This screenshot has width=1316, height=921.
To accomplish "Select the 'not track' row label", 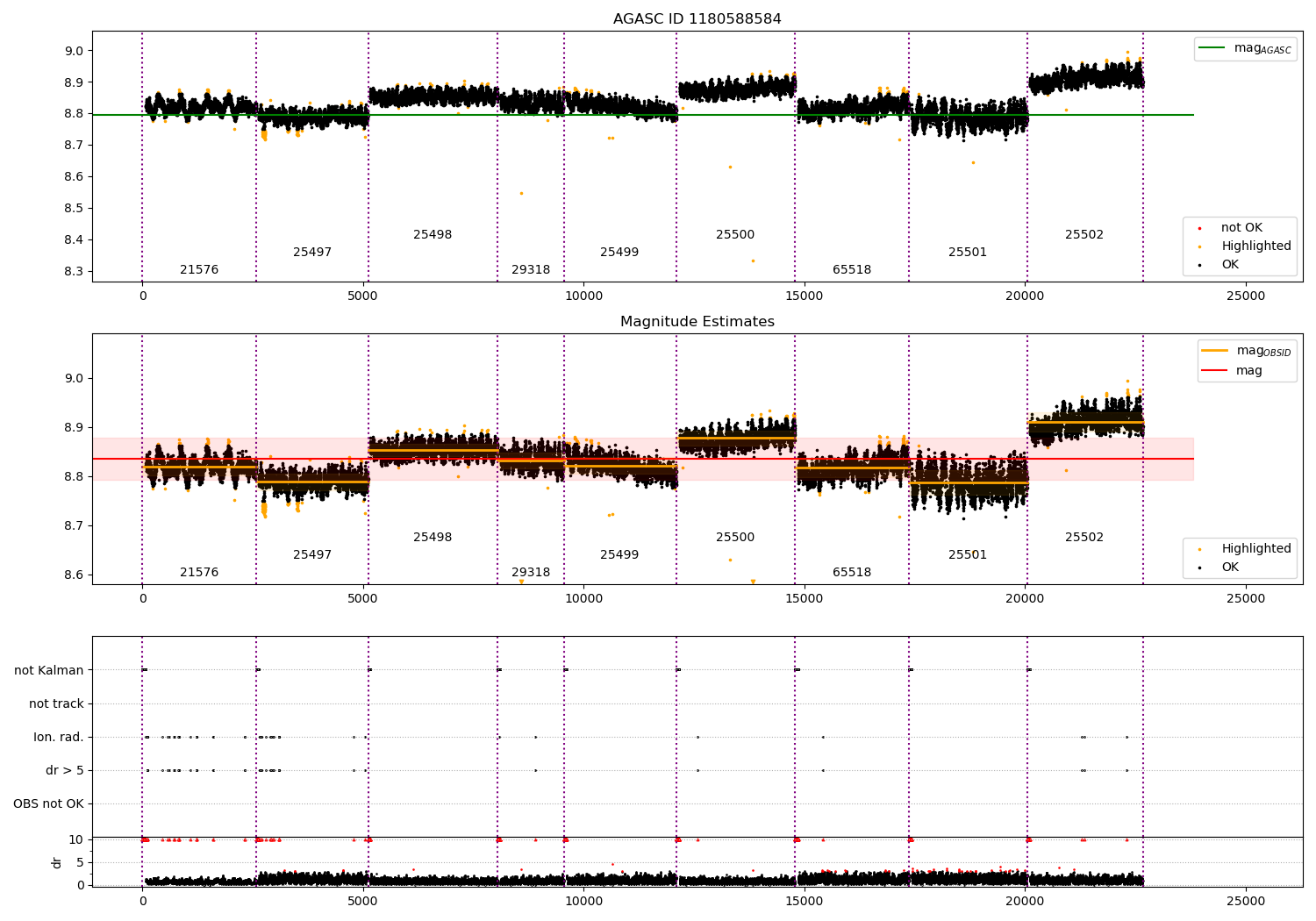I will [56, 704].
